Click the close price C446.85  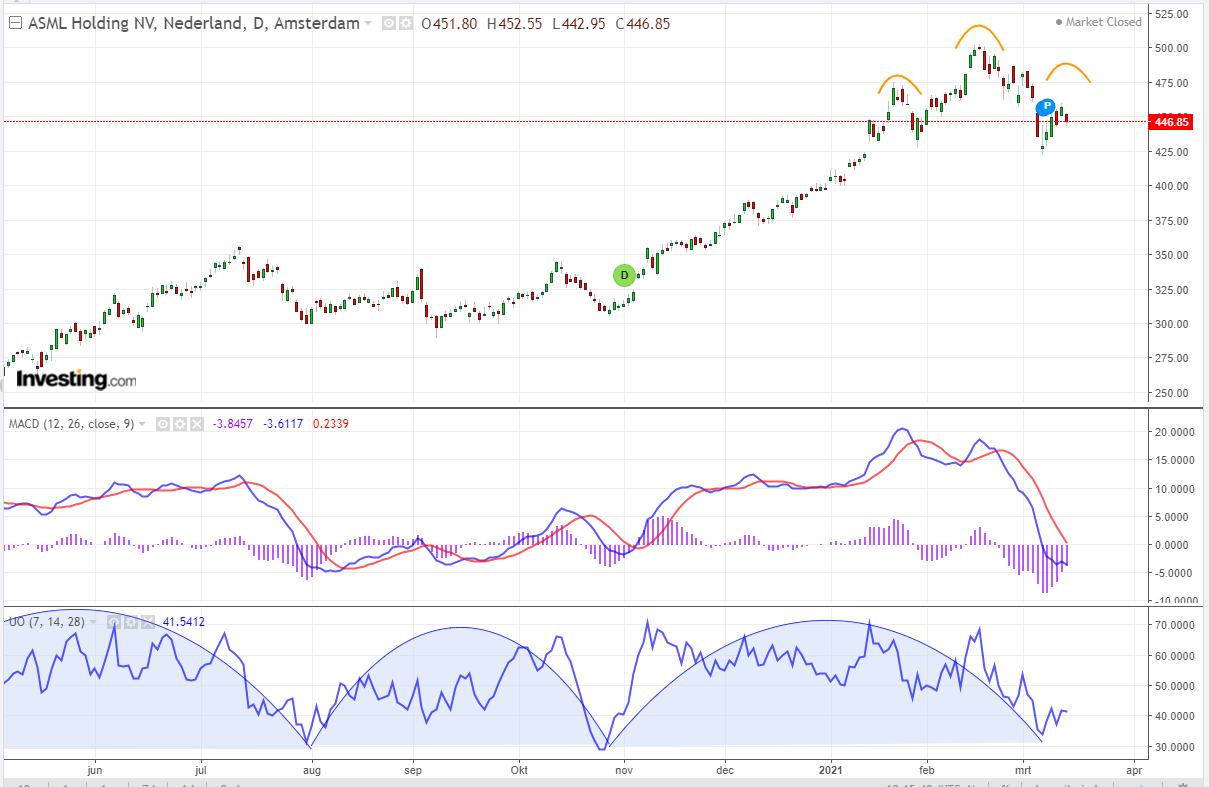tap(643, 23)
